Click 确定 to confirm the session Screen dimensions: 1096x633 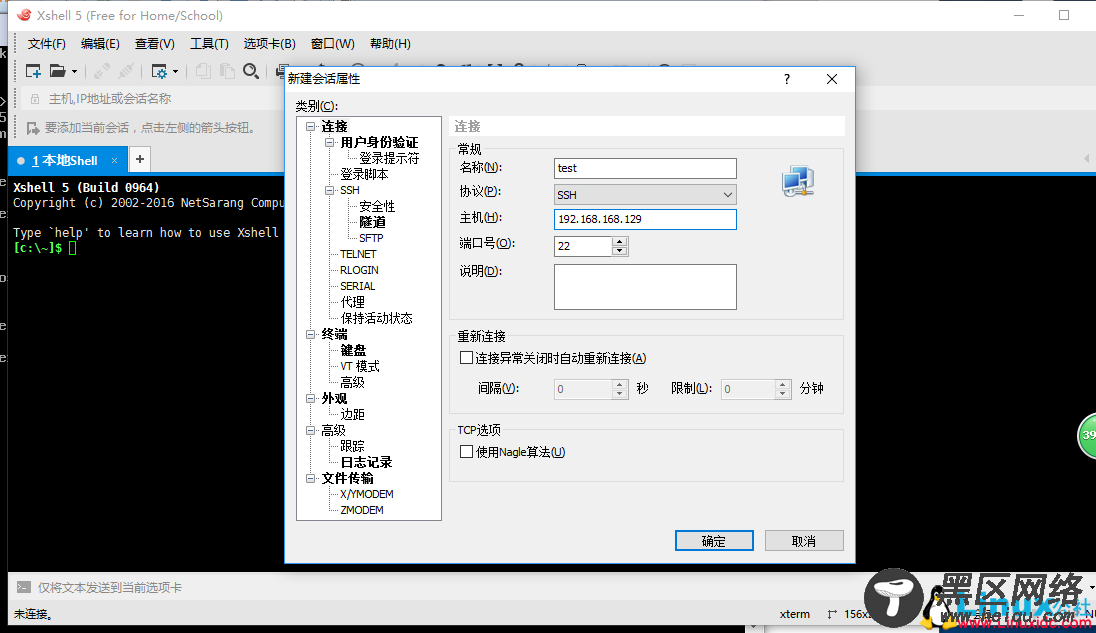coord(714,541)
